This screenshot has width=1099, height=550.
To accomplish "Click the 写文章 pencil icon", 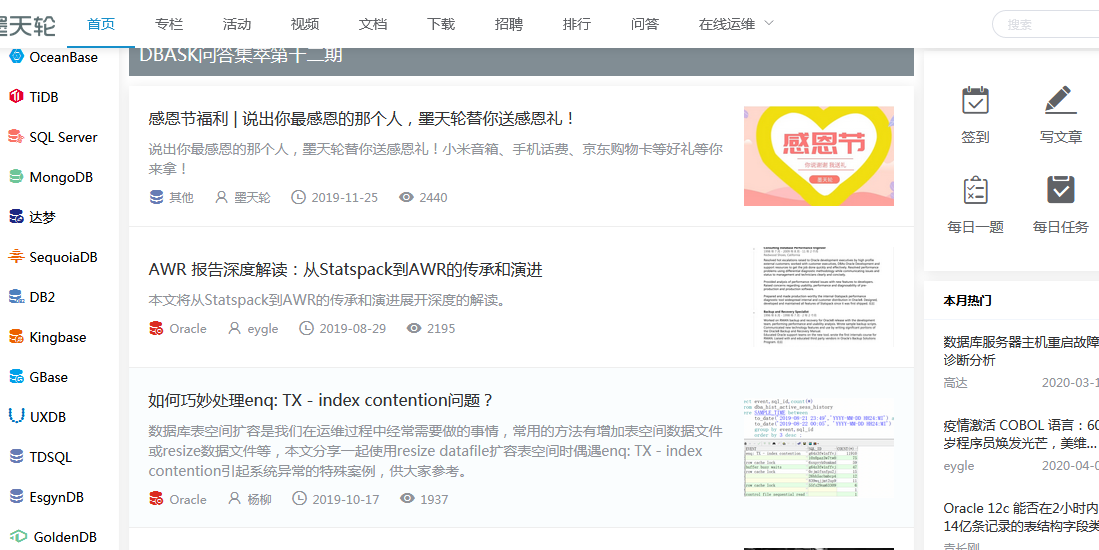I will [x=1060, y=99].
